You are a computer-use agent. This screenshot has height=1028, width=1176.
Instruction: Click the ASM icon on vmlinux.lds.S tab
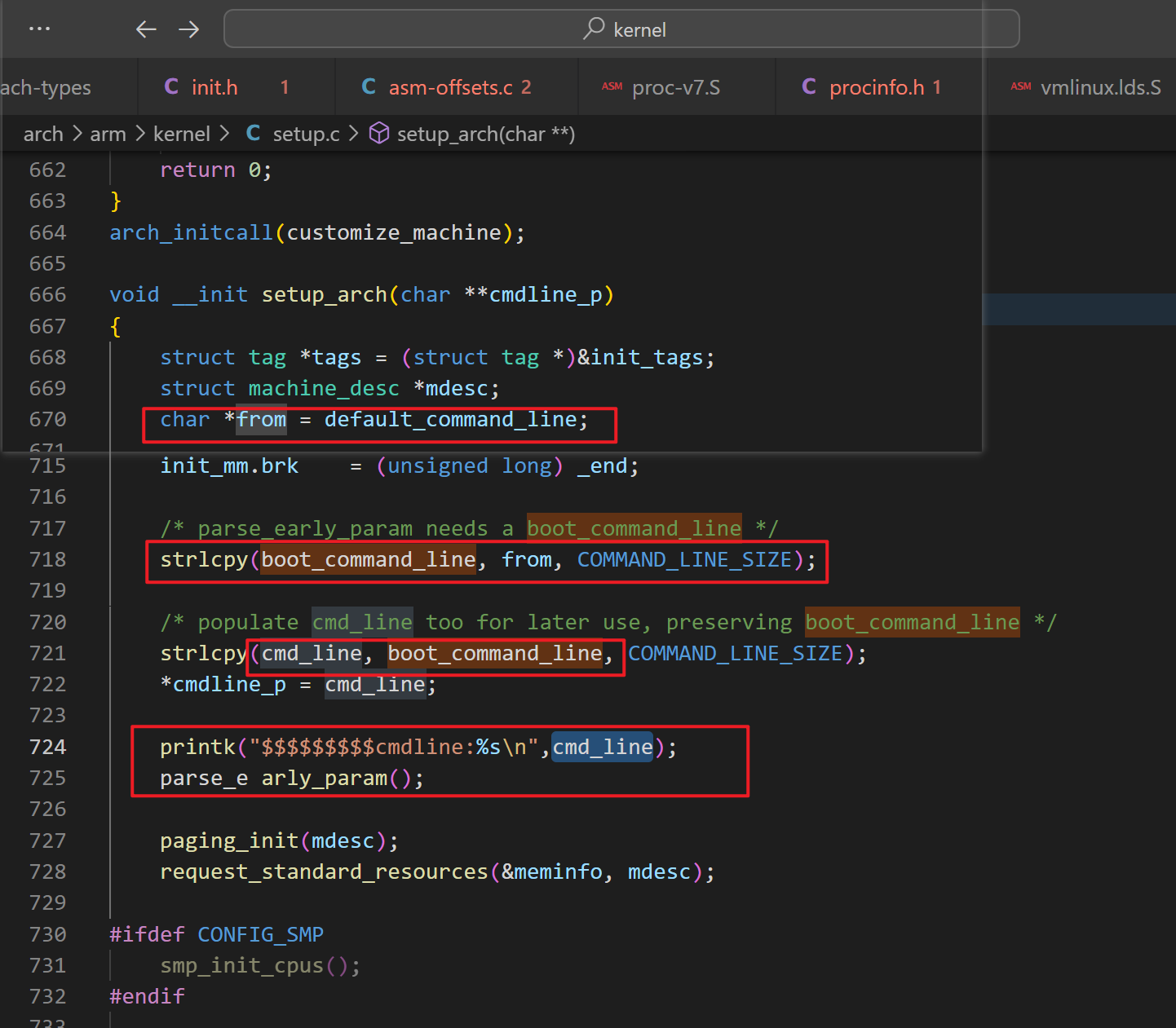1021,86
